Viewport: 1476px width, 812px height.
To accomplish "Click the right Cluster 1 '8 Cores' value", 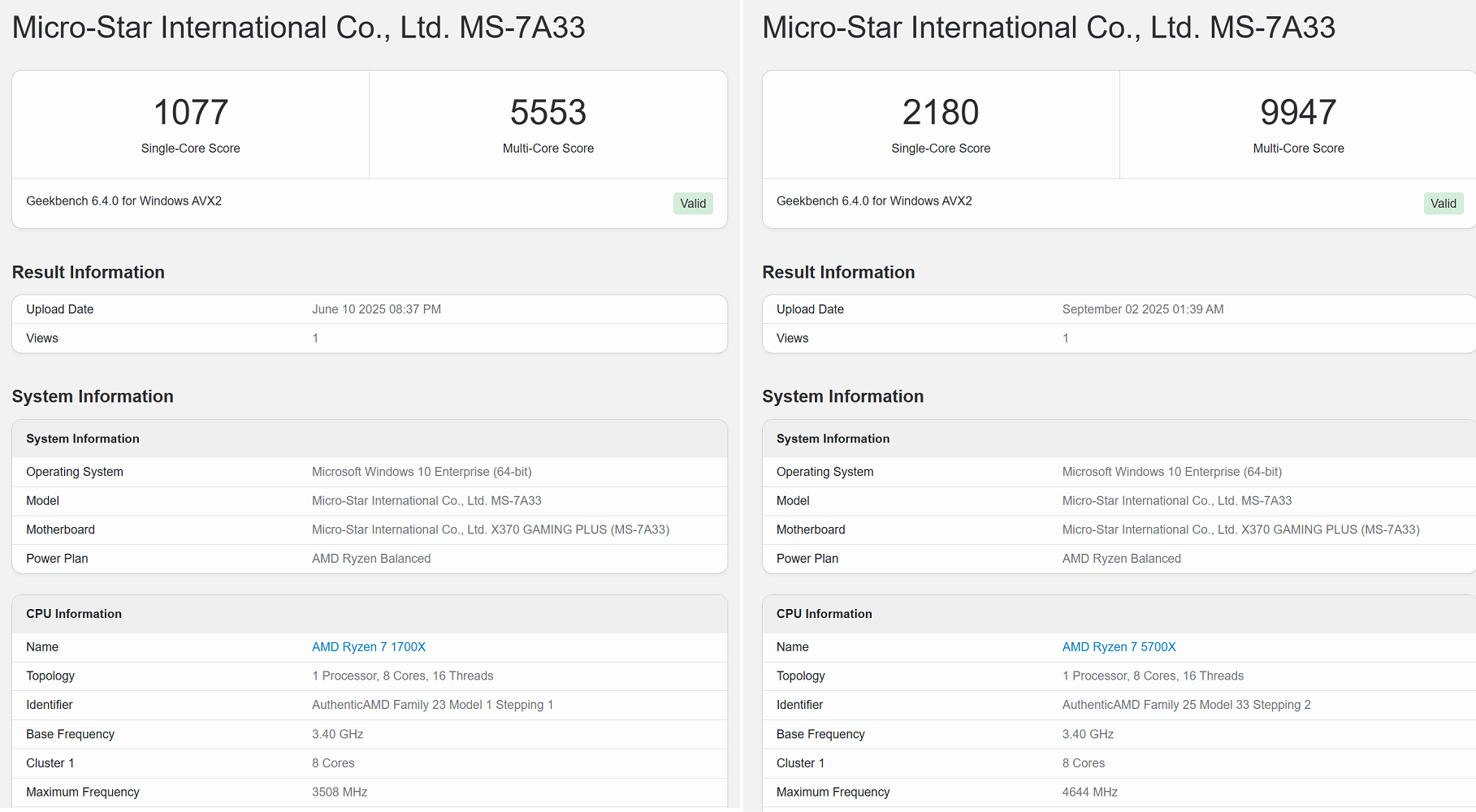I will pos(1083,763).
